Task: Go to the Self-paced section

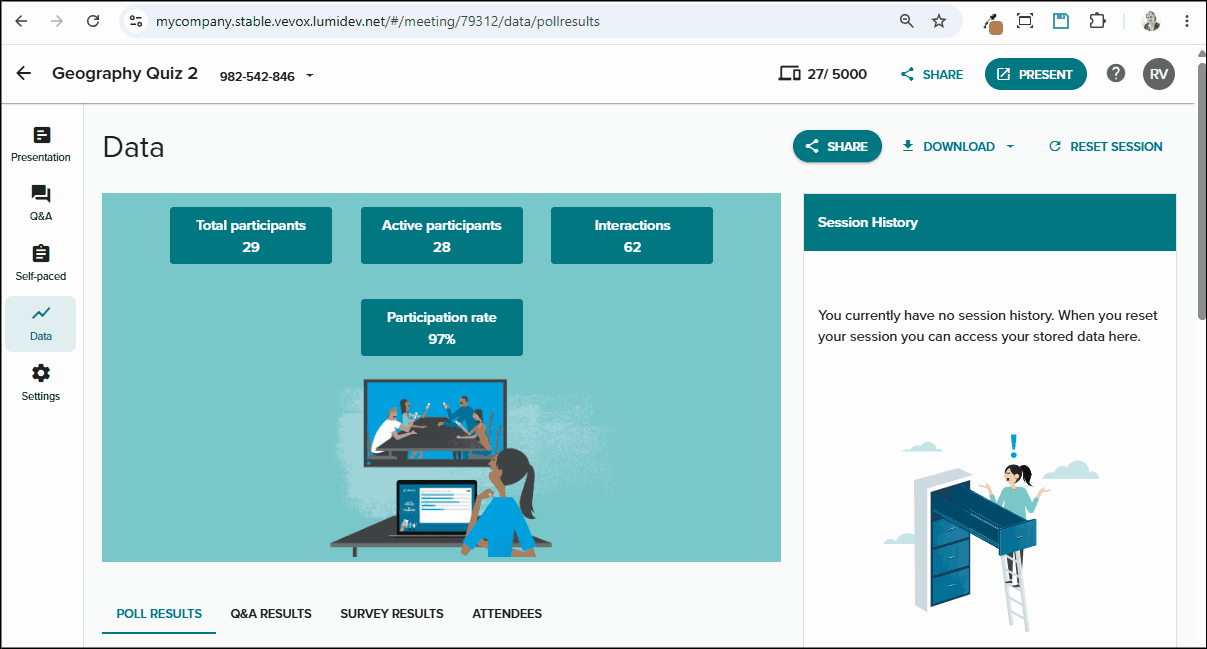Action: [41, 264]
